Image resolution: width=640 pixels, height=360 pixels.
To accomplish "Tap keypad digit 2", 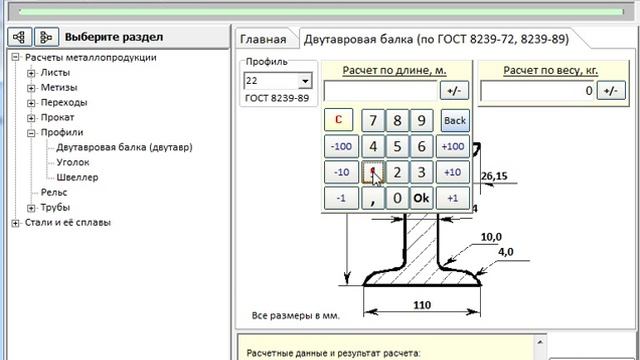I will click(x=397, y=172).
